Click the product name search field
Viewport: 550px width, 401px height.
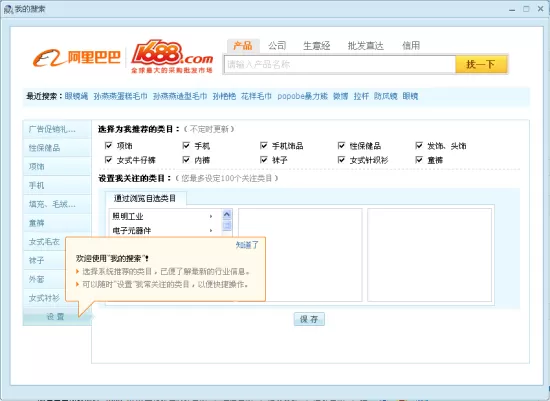tap(340, 64)
